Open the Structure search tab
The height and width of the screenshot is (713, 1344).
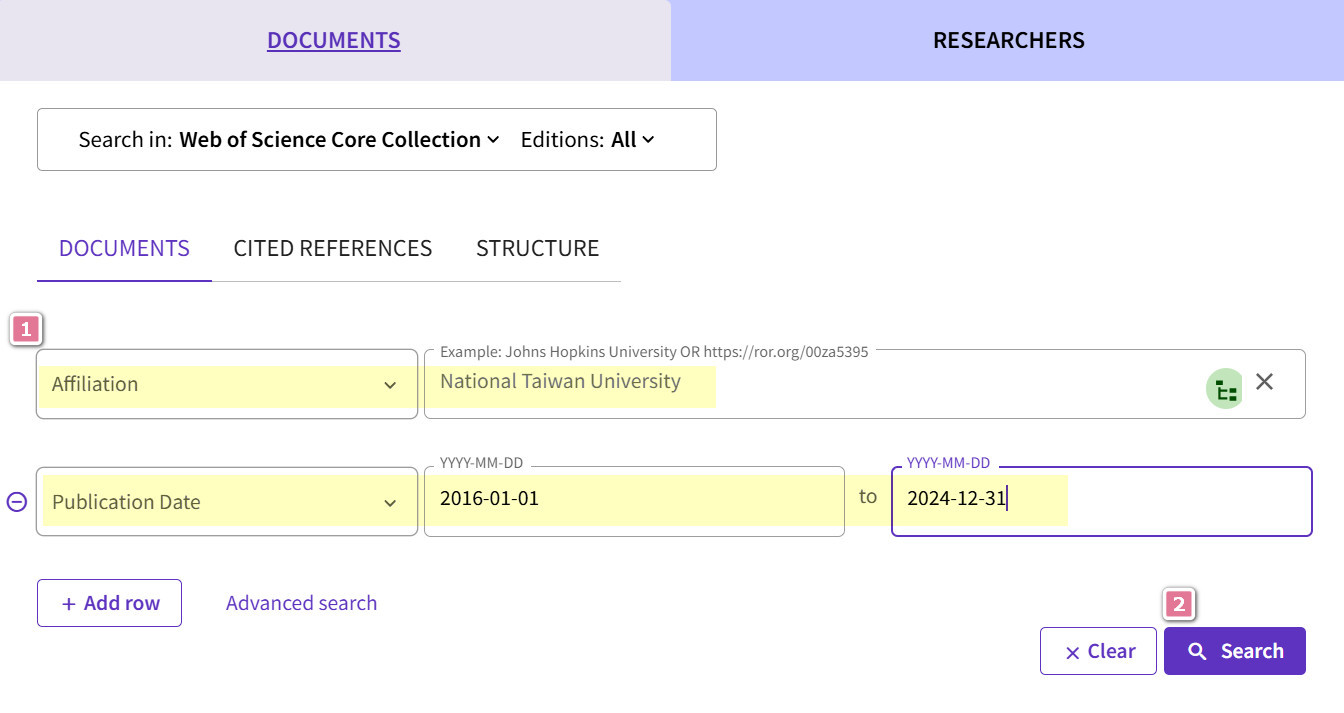click(537, 248)
